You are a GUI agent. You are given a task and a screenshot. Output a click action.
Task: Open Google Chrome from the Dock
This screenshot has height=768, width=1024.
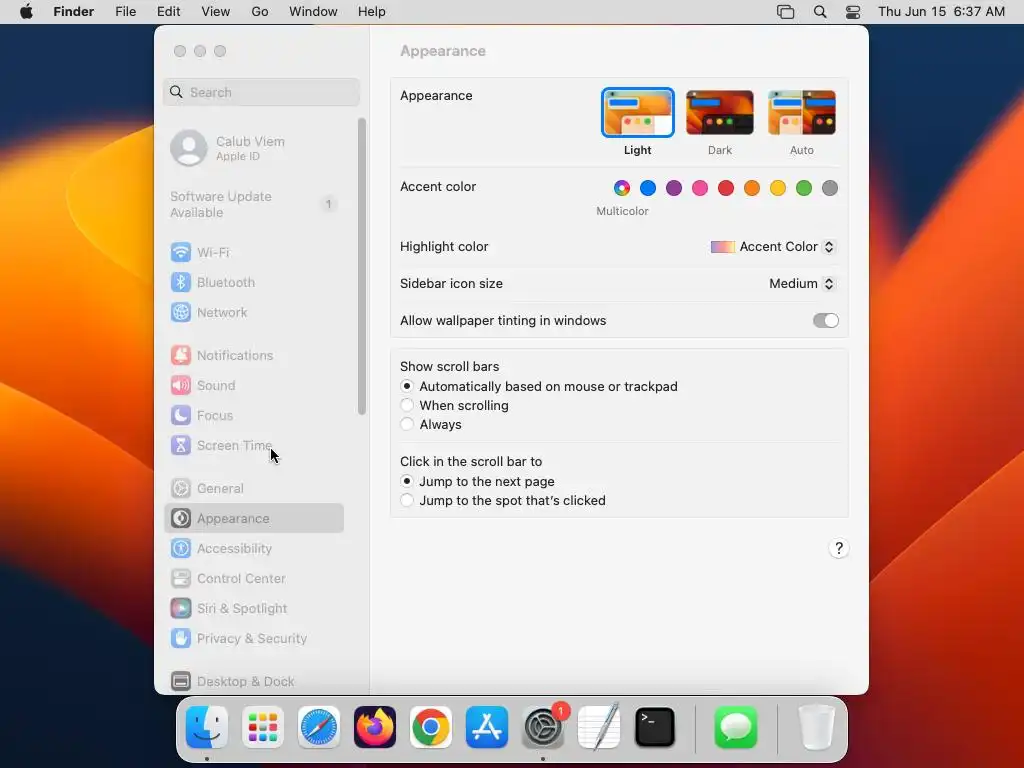point(430,727)
